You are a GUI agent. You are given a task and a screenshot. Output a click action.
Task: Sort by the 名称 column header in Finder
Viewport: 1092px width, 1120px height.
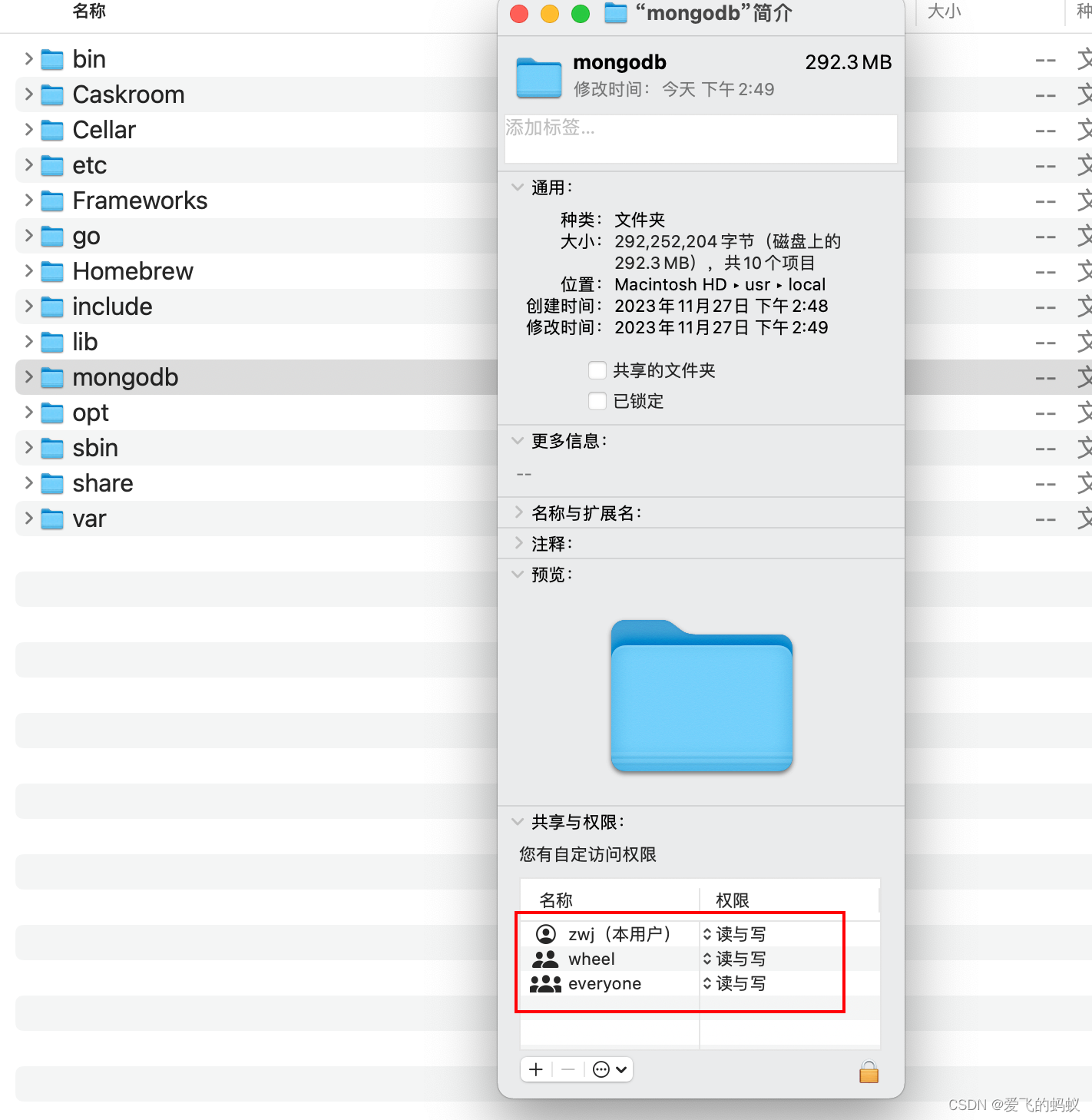click(x=89, y=11)
